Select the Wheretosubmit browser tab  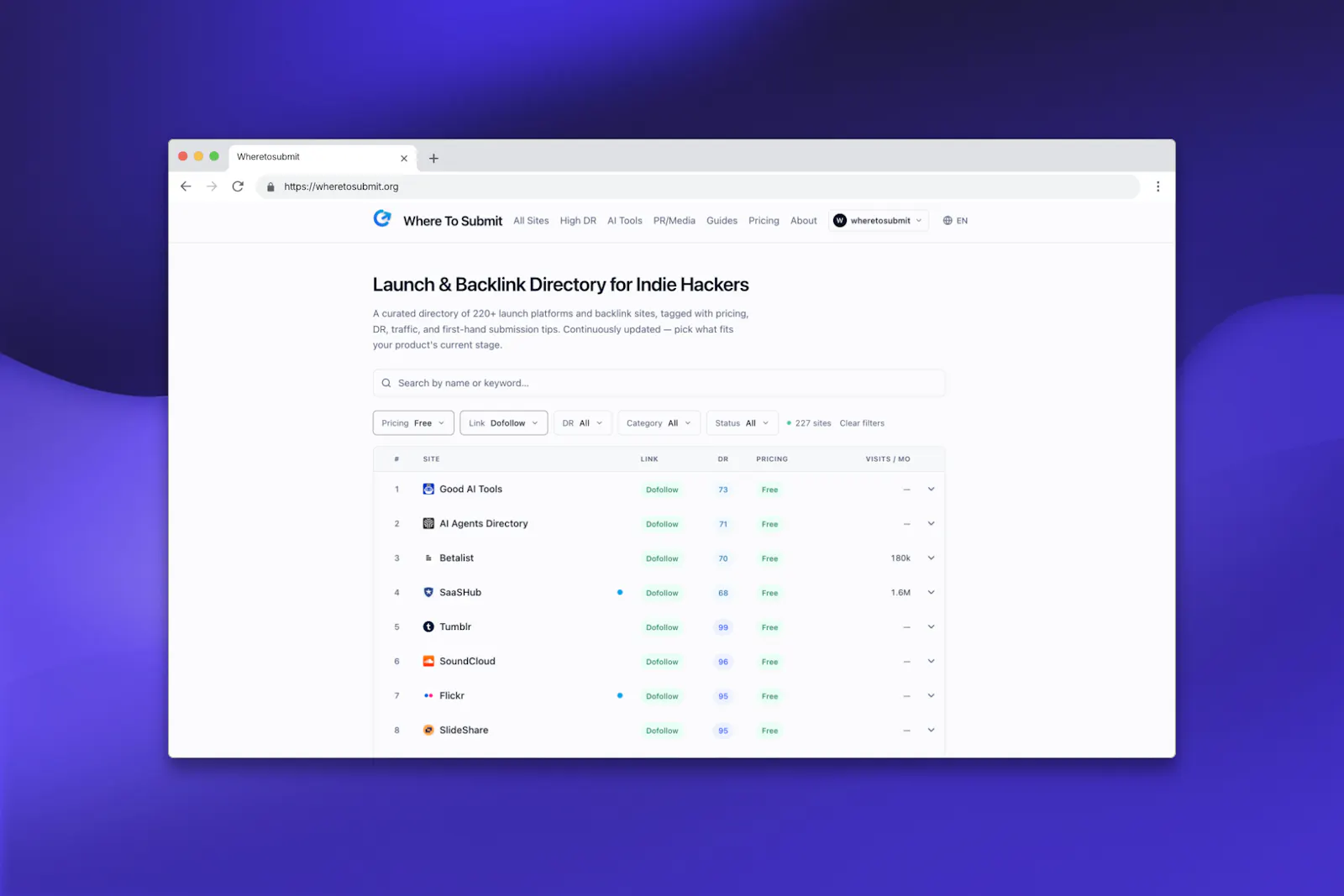322,157
